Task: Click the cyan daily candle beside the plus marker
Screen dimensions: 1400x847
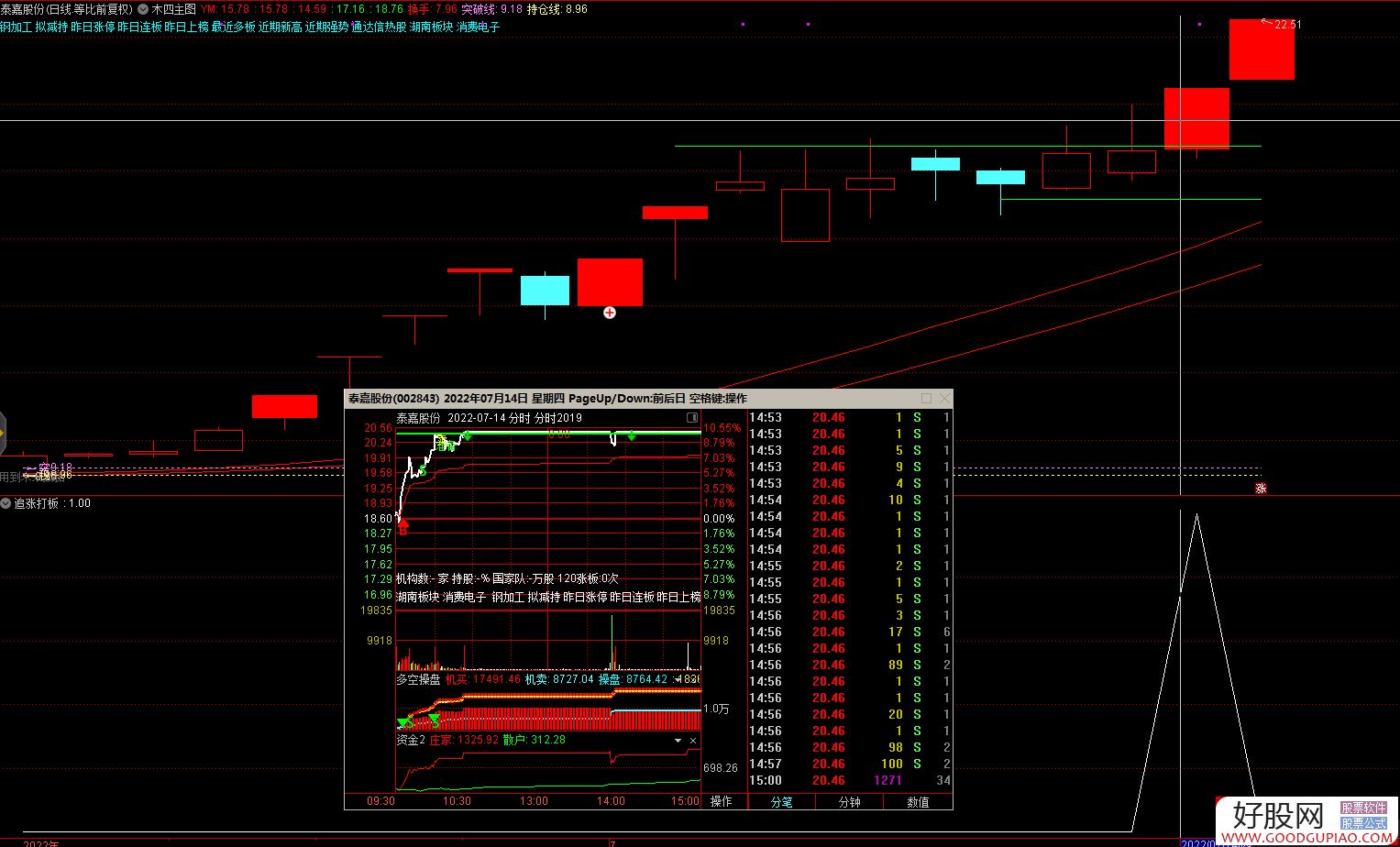Action: (x=545, y=290)
